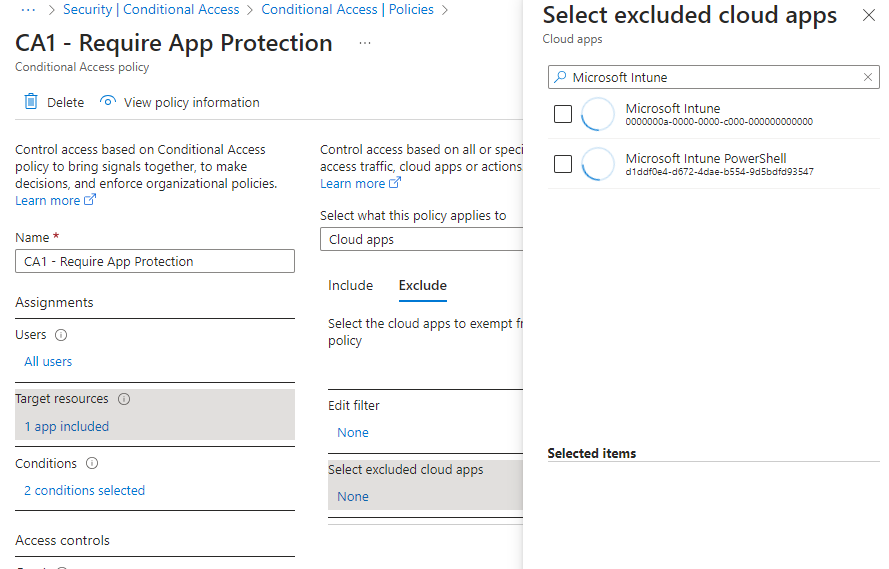The image size is (889, 569).
Task: Click the CA1 - Require App Protection page title
Action: point(174,43)
